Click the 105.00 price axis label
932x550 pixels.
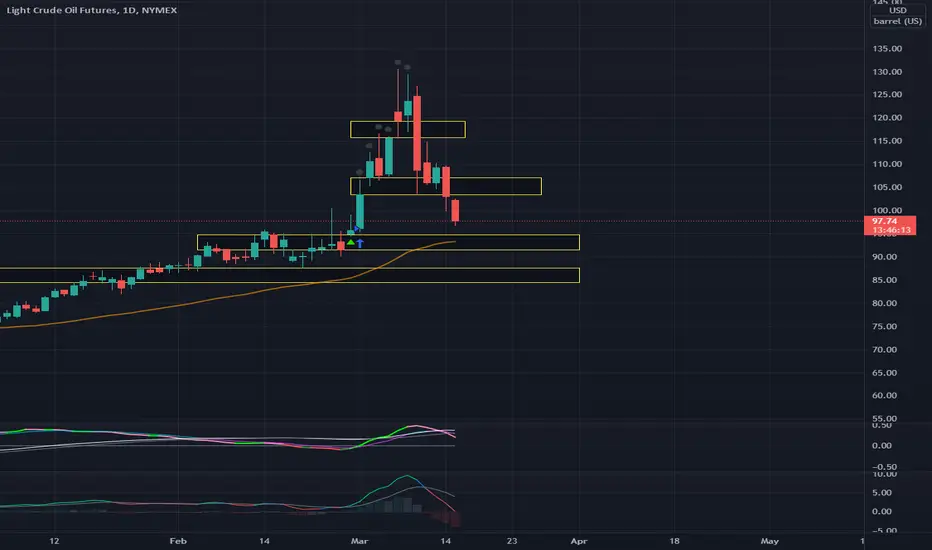click(x=887, y=187)
